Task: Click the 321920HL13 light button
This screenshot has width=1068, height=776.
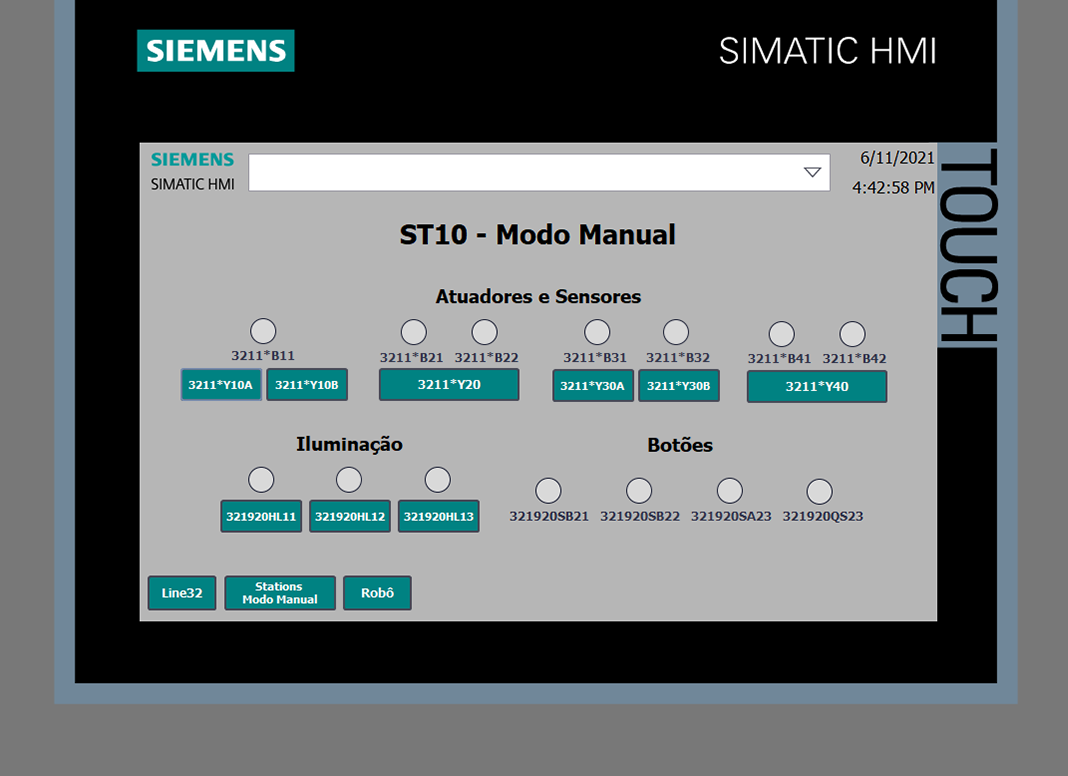Action: pos(439,516)
